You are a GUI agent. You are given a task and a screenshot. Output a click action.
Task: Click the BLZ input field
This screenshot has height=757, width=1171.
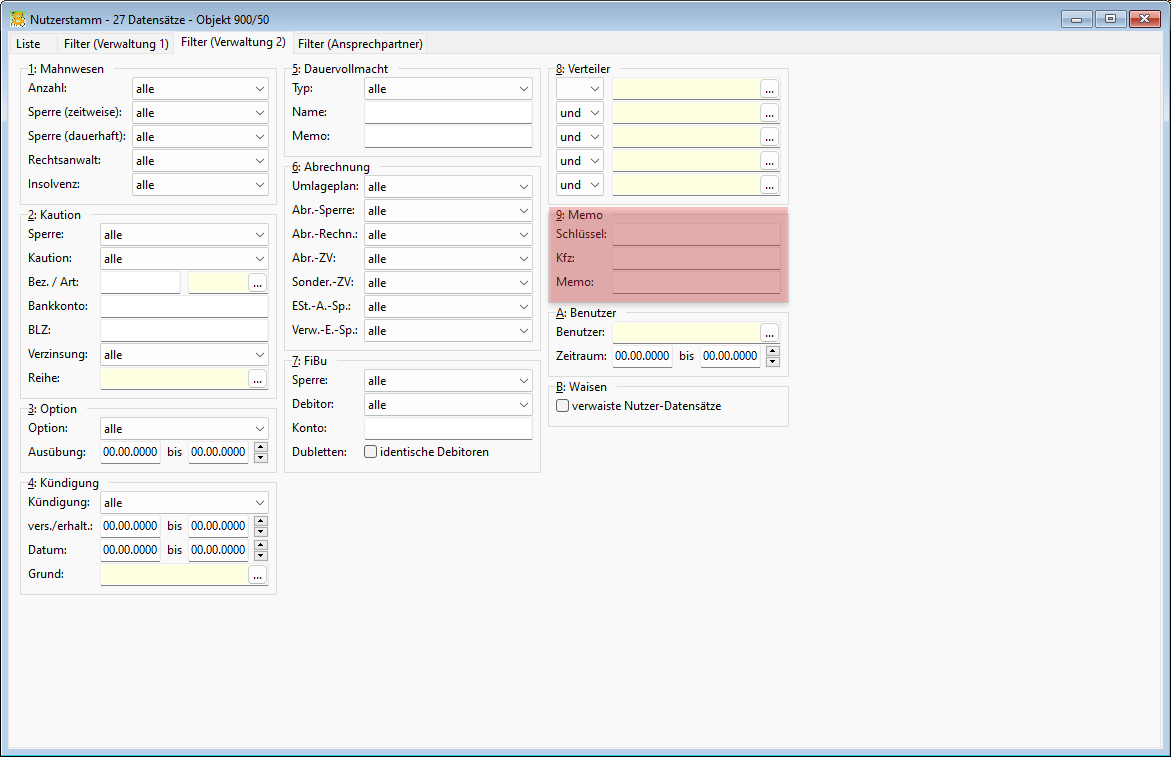pos(184,330)
